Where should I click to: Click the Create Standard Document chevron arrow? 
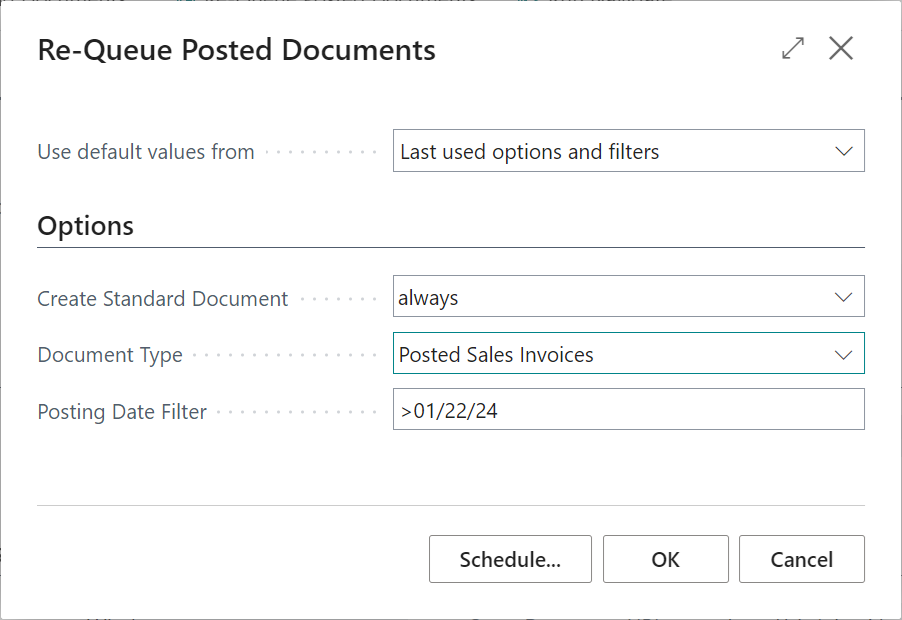click(x=843, y=298)
